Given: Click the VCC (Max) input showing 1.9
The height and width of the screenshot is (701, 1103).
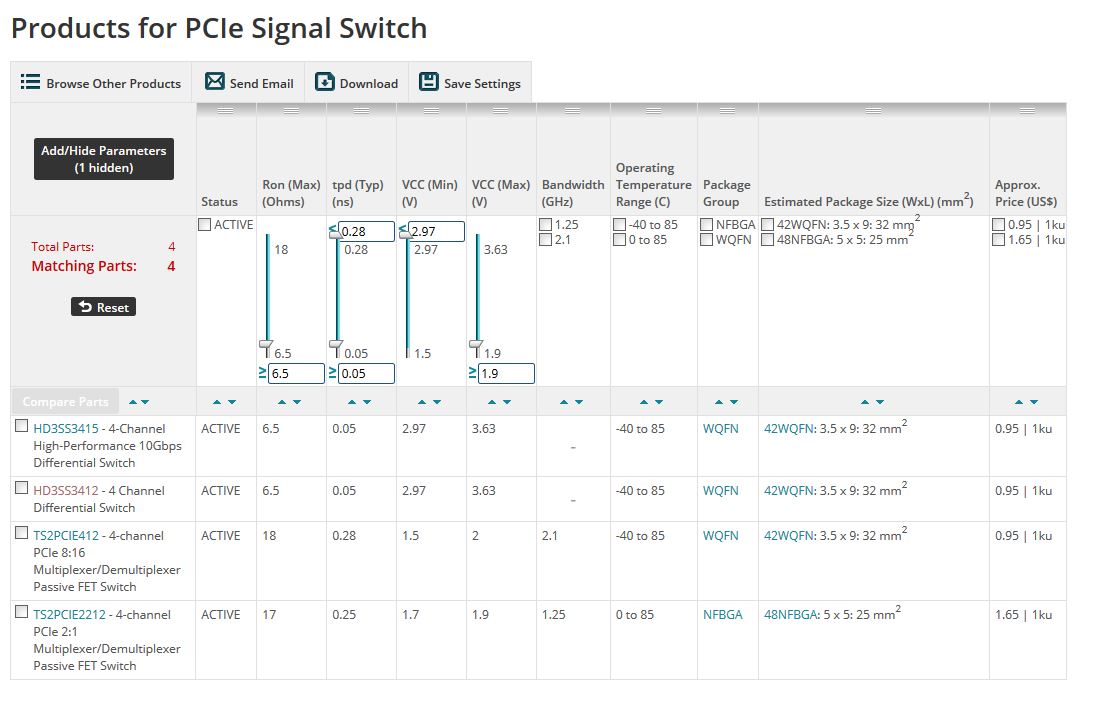Looking at the screenshot, I should coord(506,373).
